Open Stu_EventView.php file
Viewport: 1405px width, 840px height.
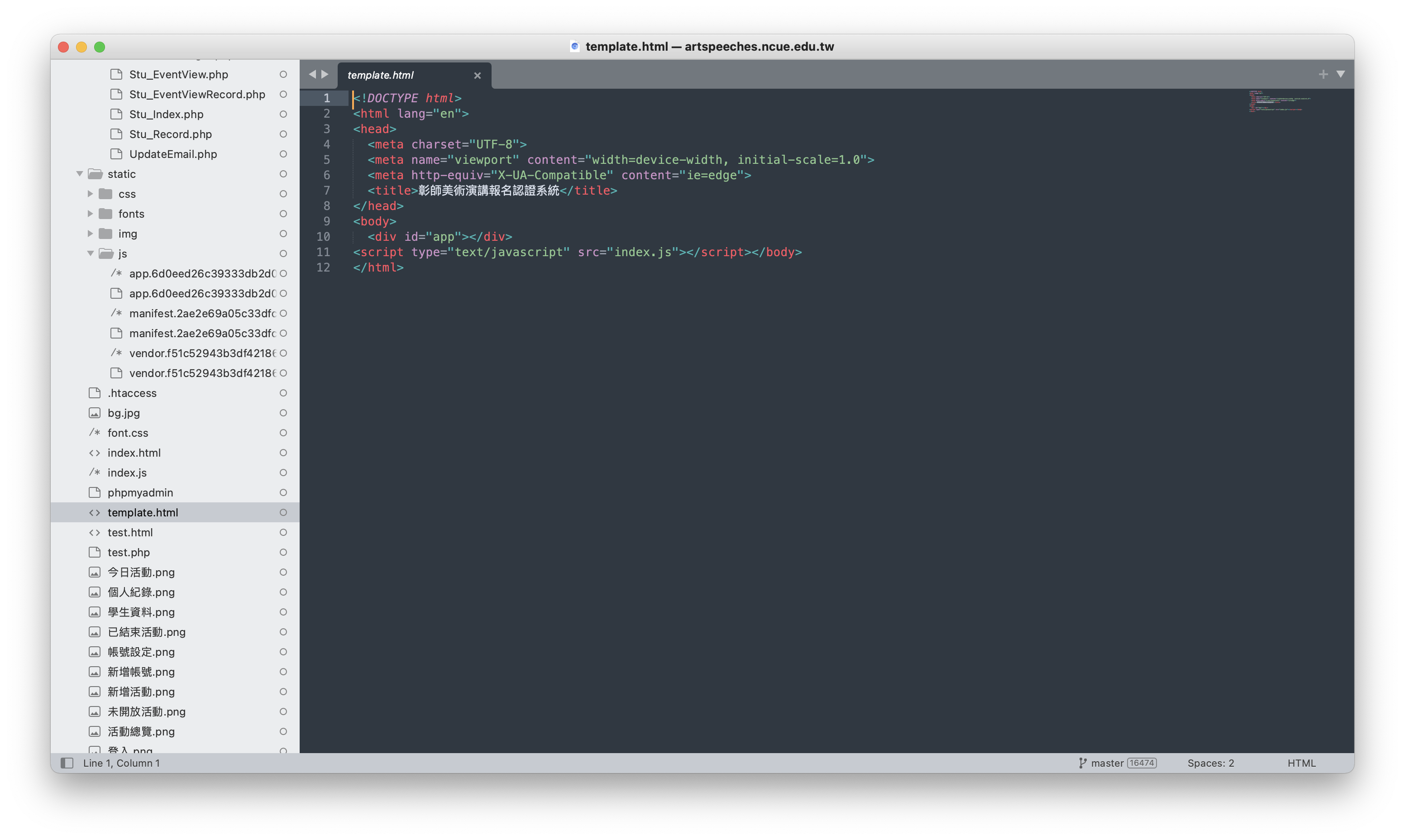[178, 74]
